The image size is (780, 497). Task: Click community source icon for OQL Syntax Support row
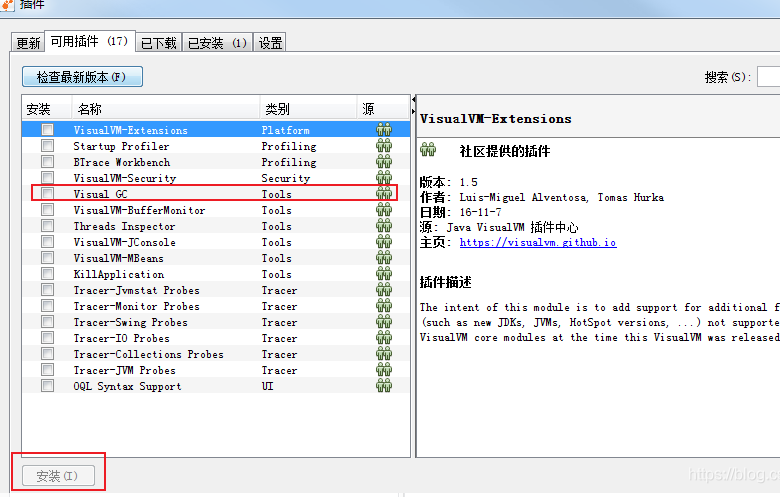pyautogui.click(x=384, y=386)
